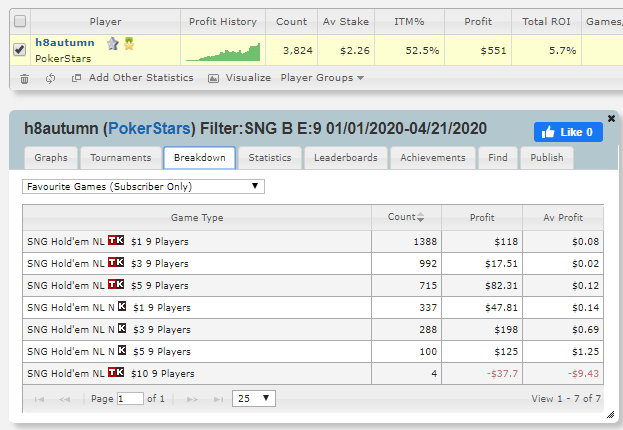Screen dimensions: 623x430
Task: Sort by the Game Type column header
Action: pyautogui.click(x=197, y=217)
